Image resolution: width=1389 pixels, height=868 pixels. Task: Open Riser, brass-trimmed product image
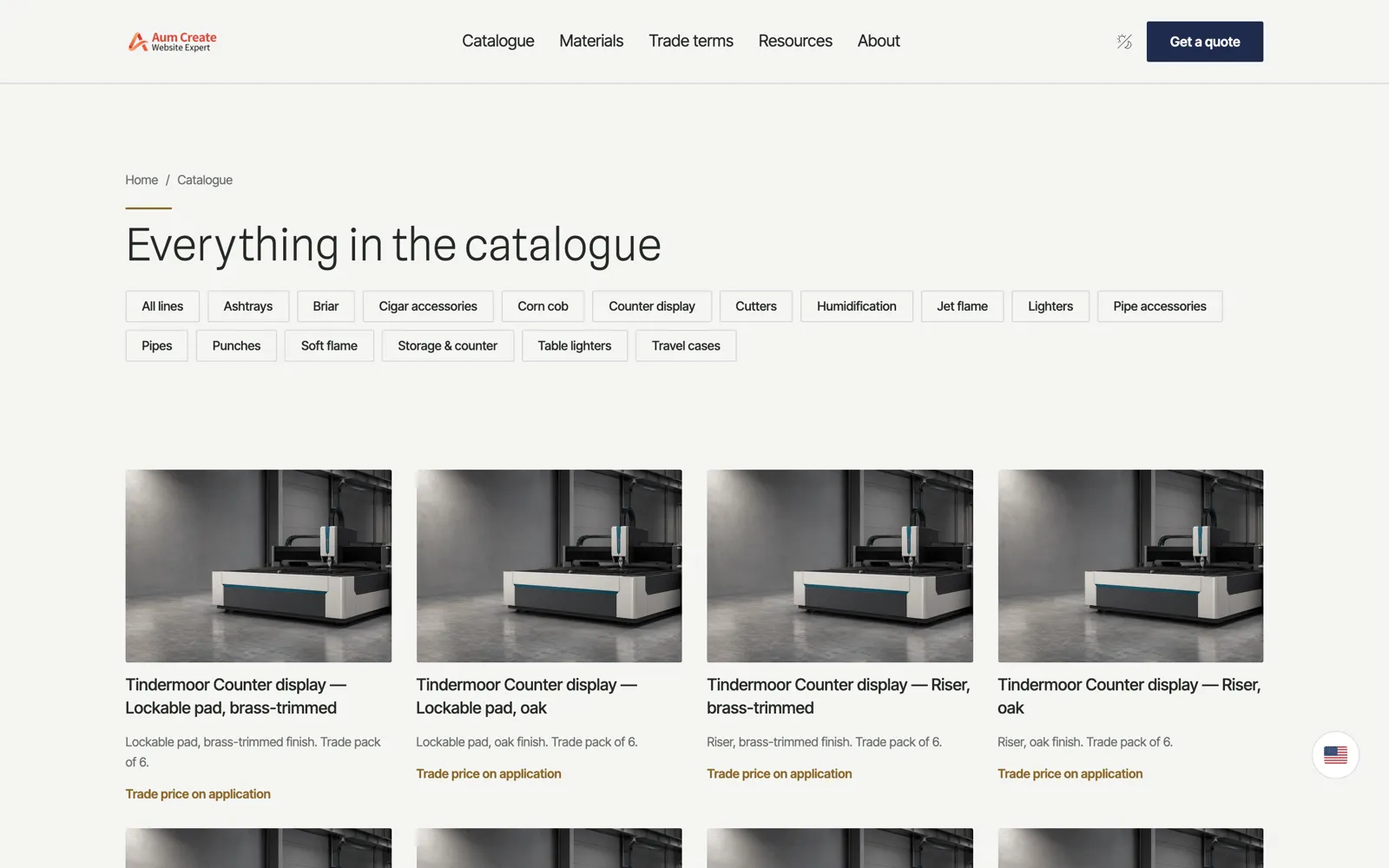point(840,566)
